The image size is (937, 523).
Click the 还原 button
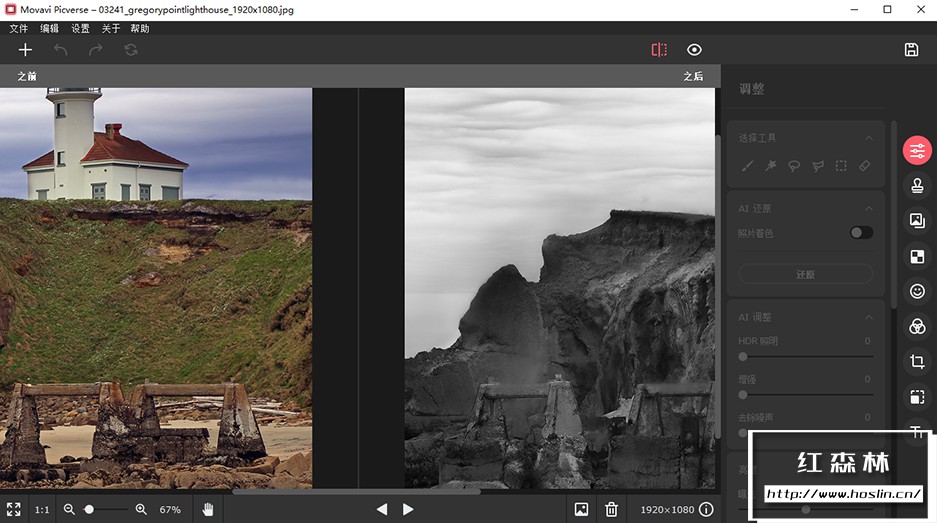coord(805,274)
